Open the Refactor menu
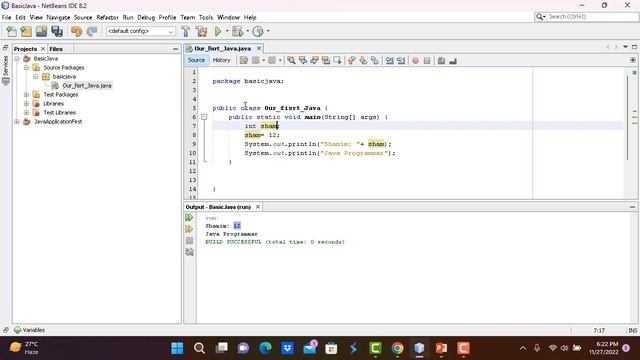640x360 pixels. (x=107, y=18)
